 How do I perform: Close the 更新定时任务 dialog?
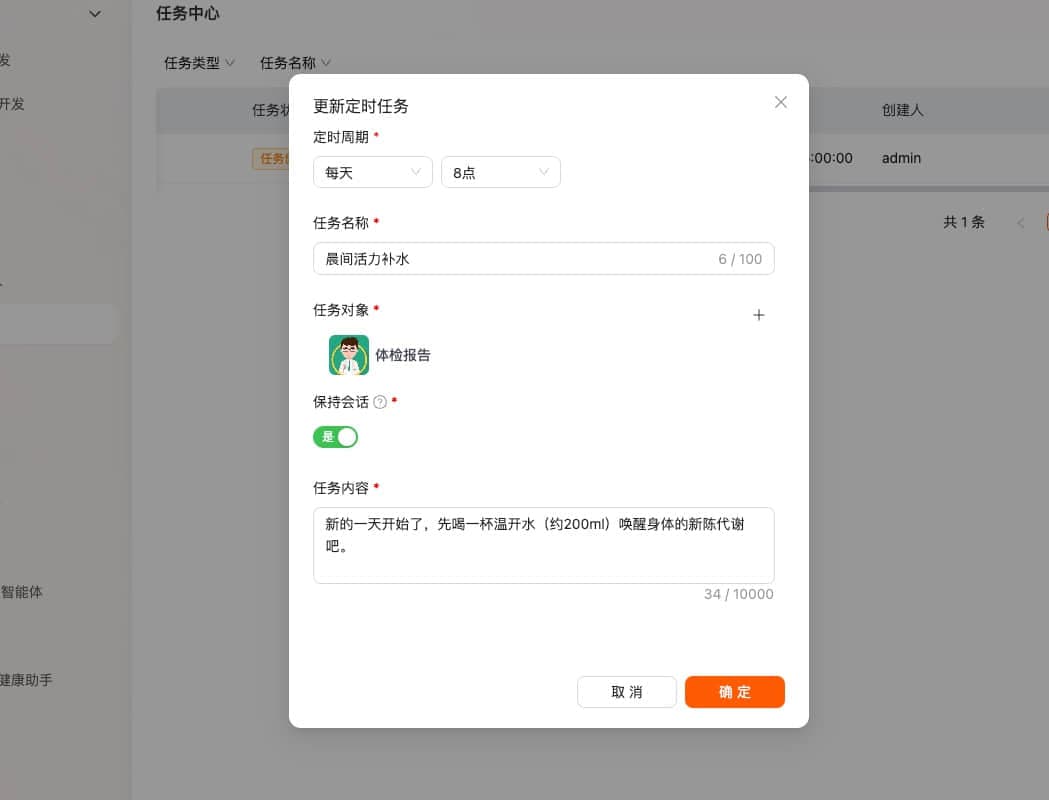(780, 102)
